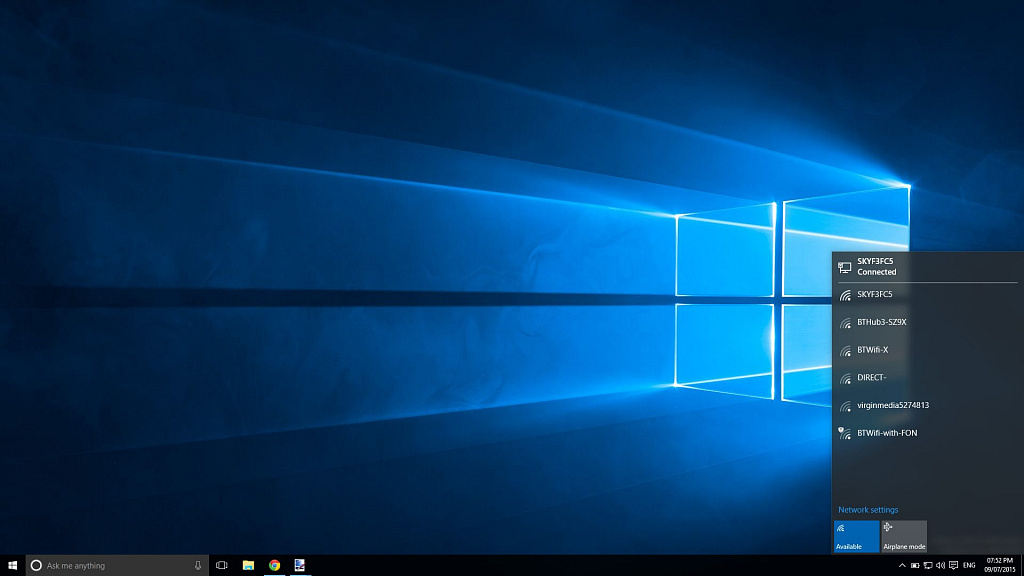Open the Action Center notifications icon
The width and height of the screenshot is (1024, 576).
(953, 566)
